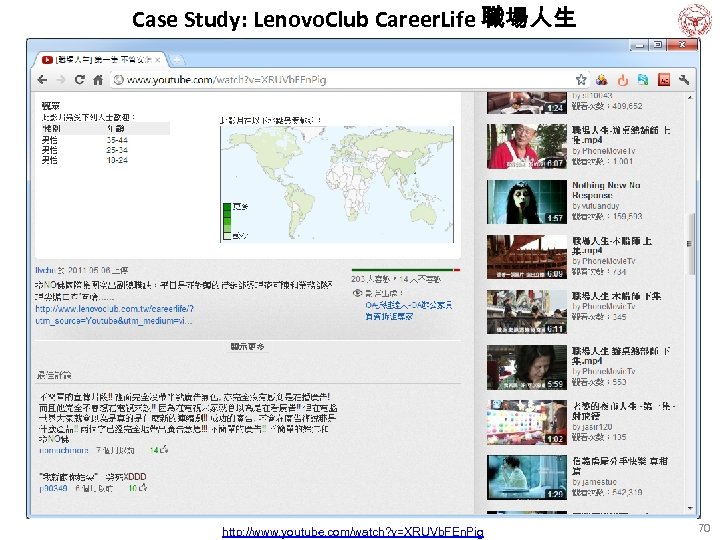Click the orange flame extension icon

point(623,80)
